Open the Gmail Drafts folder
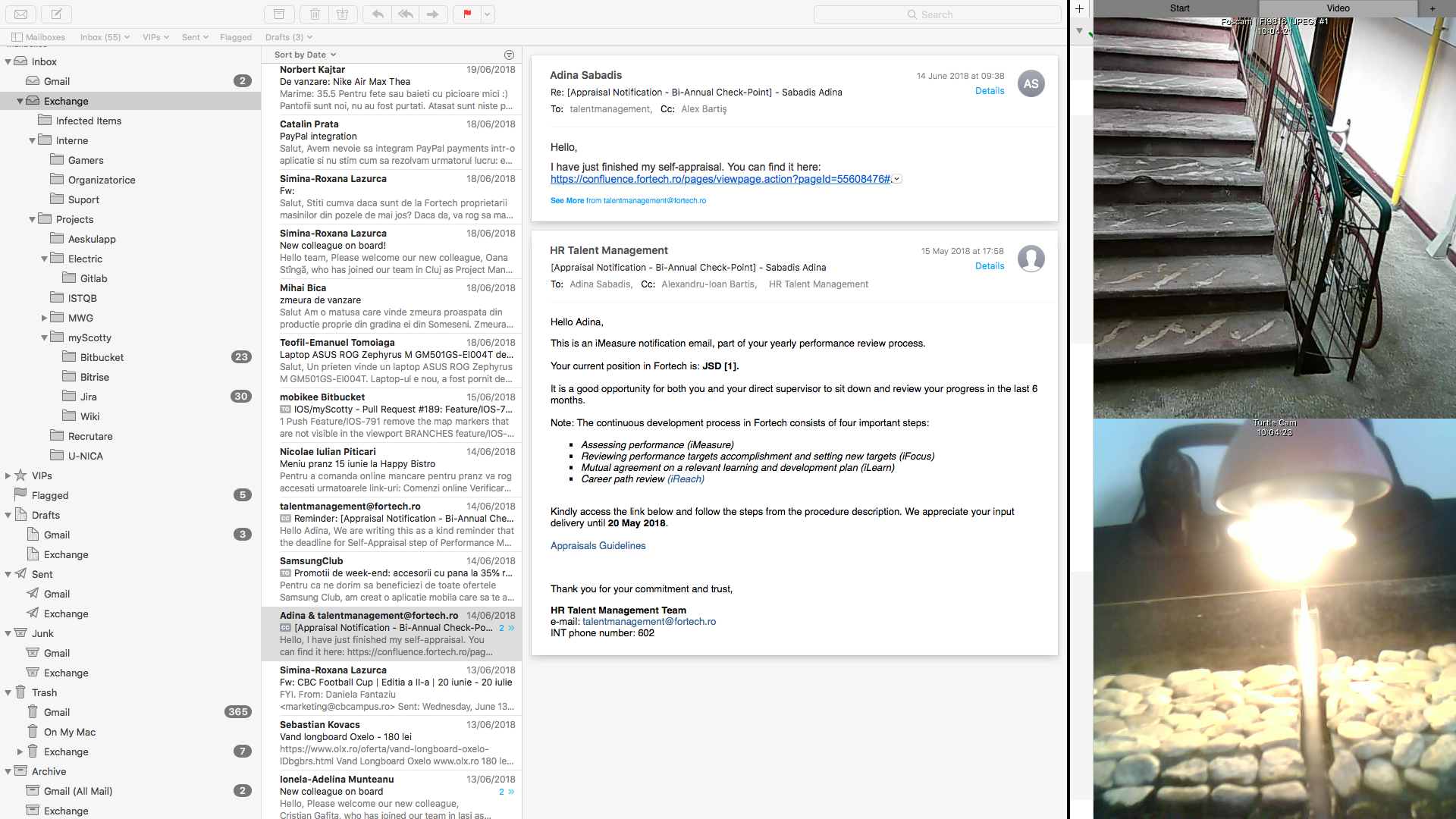Screen dimensions: 1456x819 pyautogui.click(x=130, y=535)
